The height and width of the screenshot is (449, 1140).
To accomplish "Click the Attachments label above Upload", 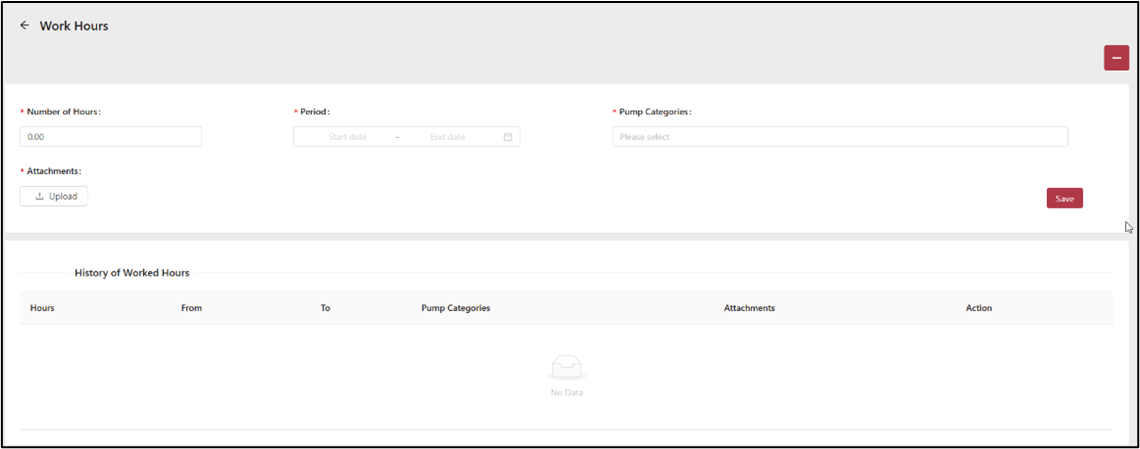I will pyautogui.click(x=54, y=171).
